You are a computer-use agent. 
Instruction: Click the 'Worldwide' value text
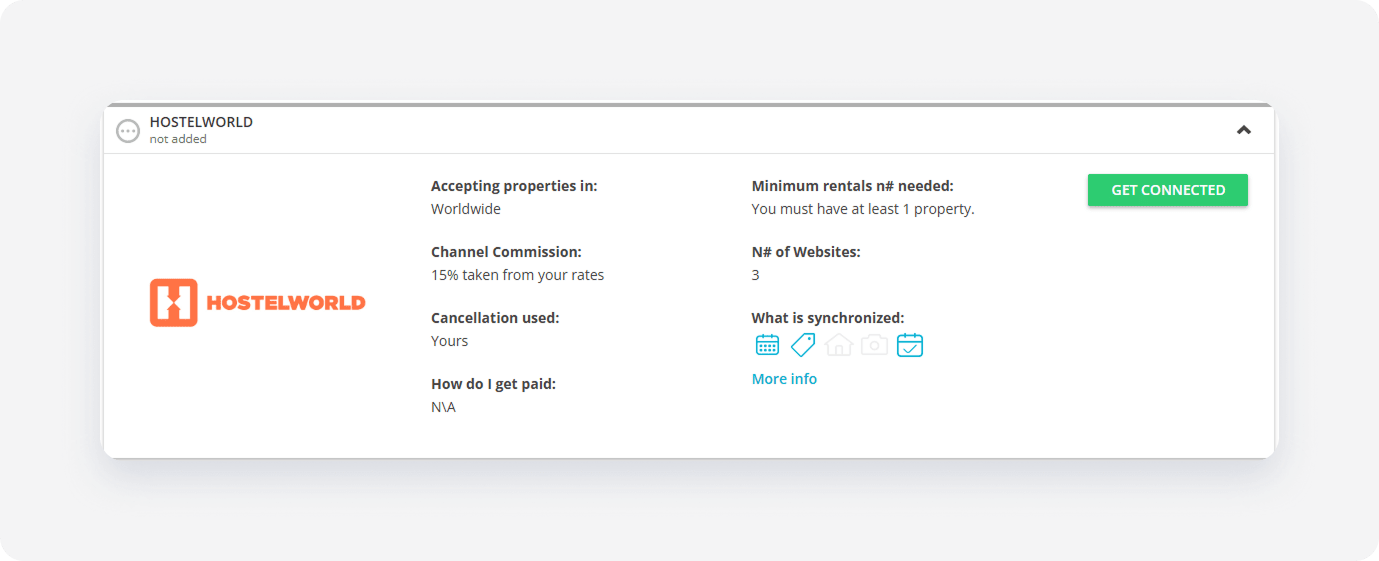coord(466,209)
